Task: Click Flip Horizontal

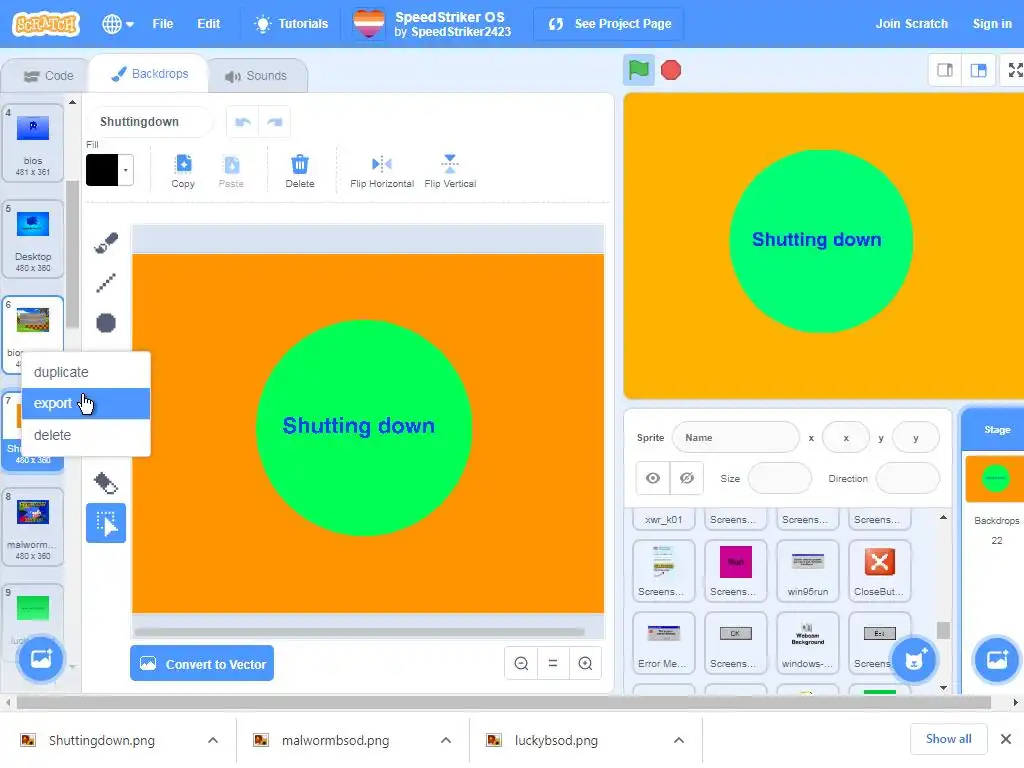Action: coord(382,171)
